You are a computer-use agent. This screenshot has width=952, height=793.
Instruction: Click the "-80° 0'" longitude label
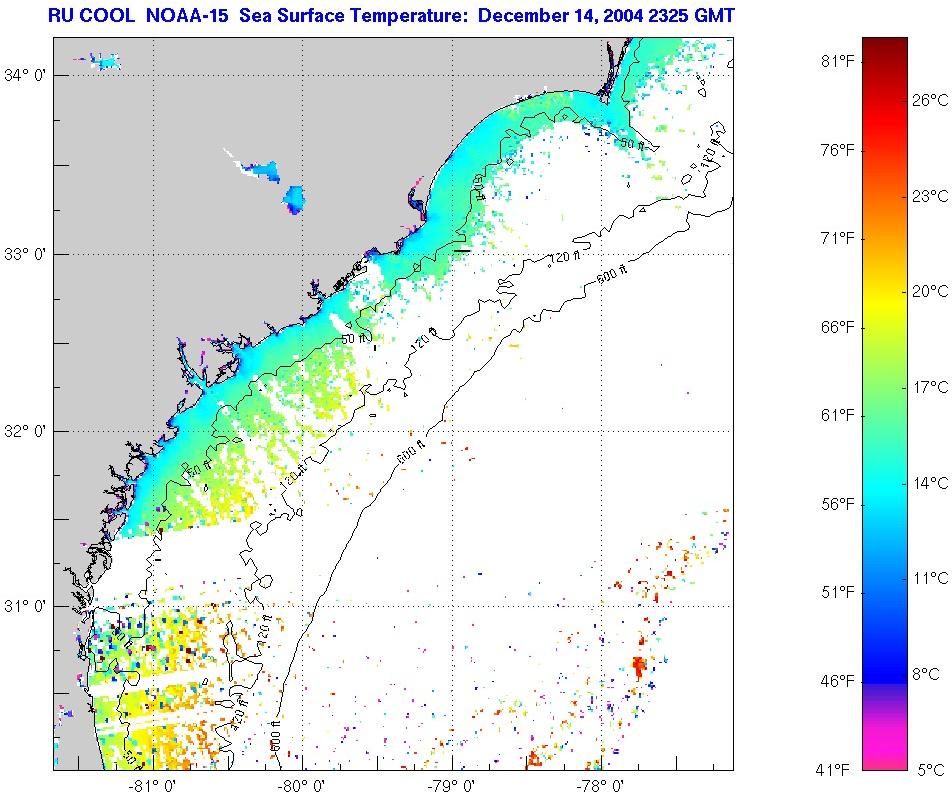[x=302, y=786]
